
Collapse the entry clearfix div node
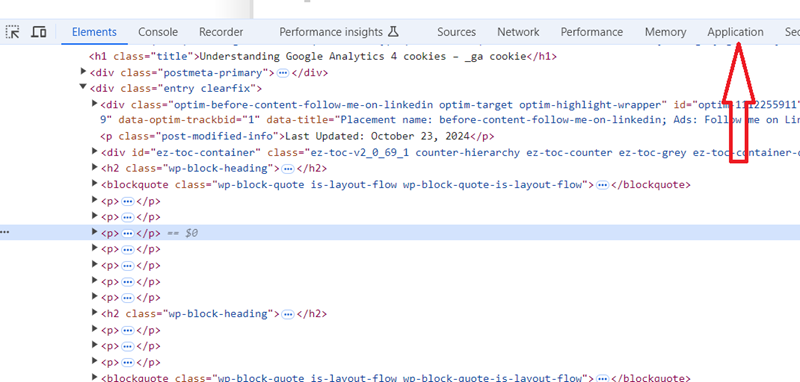[83, 87]
